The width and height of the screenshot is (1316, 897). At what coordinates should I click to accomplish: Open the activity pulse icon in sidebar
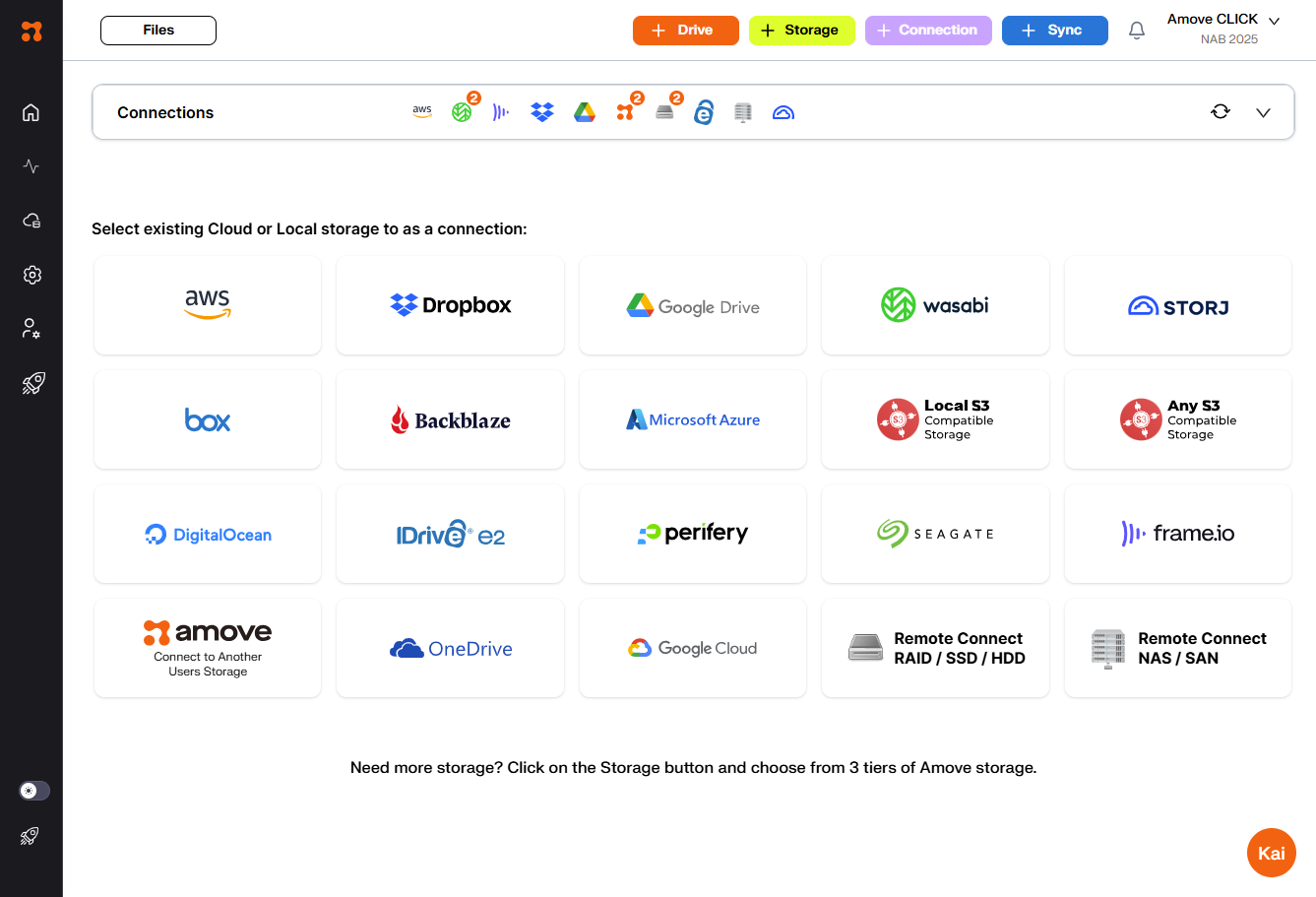[x=31, y=166]
